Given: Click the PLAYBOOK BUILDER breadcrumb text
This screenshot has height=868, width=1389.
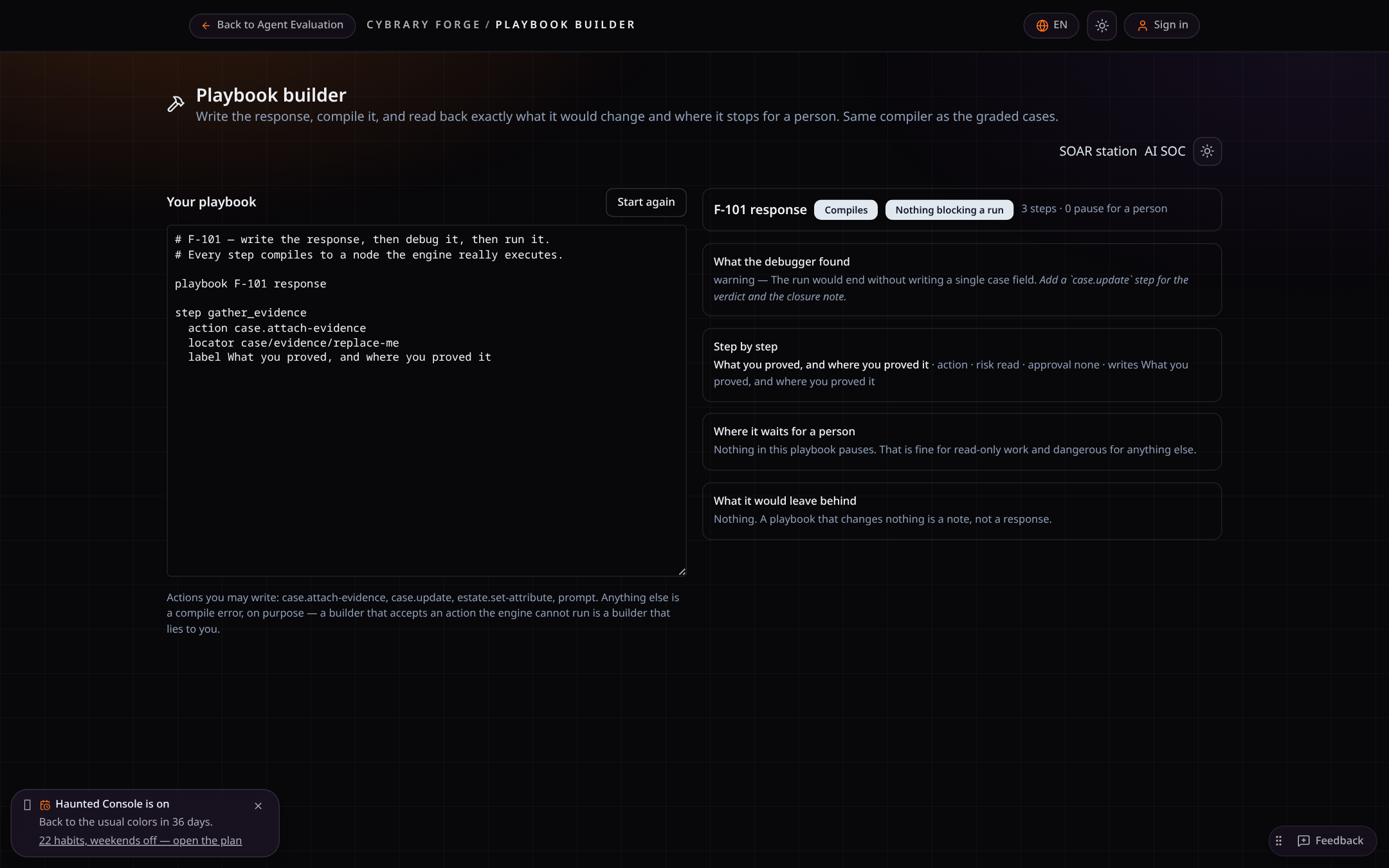Looking at the screenshot, I should [x=565, y=24].
